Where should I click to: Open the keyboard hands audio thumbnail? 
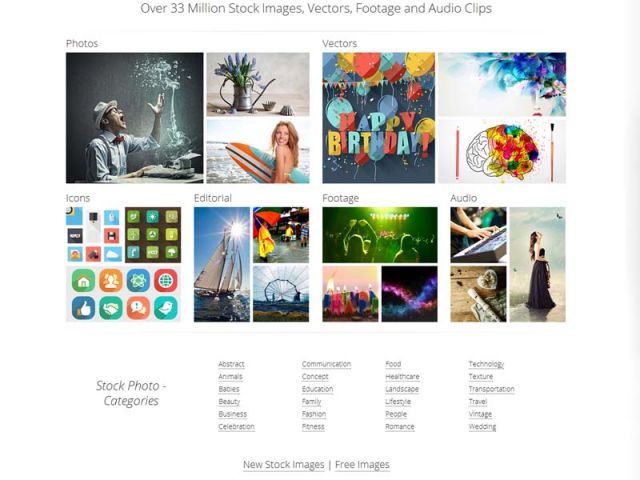478,235
